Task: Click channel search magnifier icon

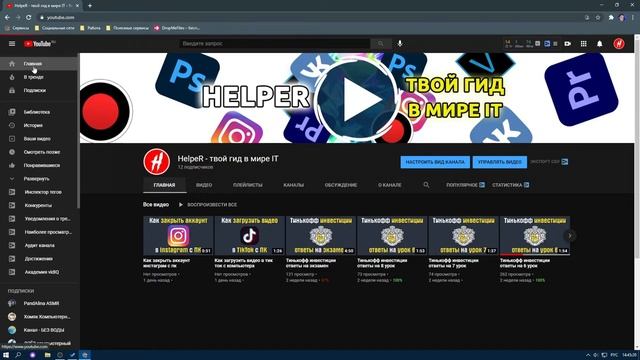Action: [426, 185]
